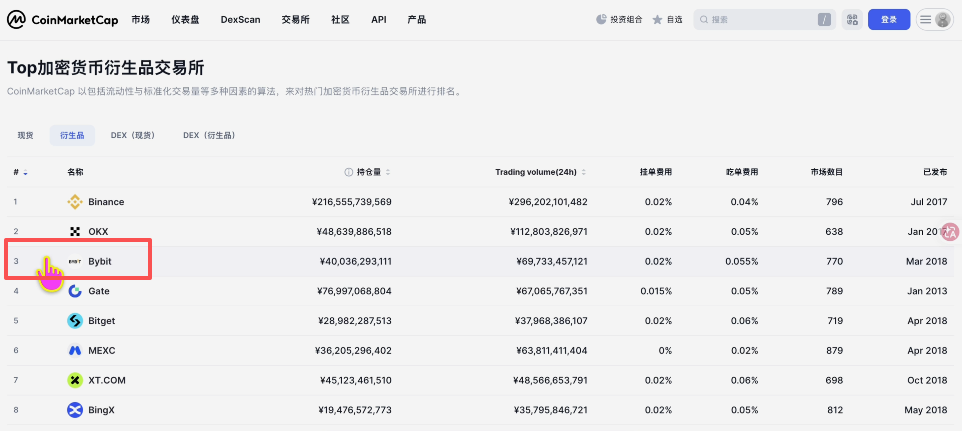Image resolution: width=962 pixels, height=431 pixels.
Task: Open the OKX exchange link
Action: [x=98, y=231]
